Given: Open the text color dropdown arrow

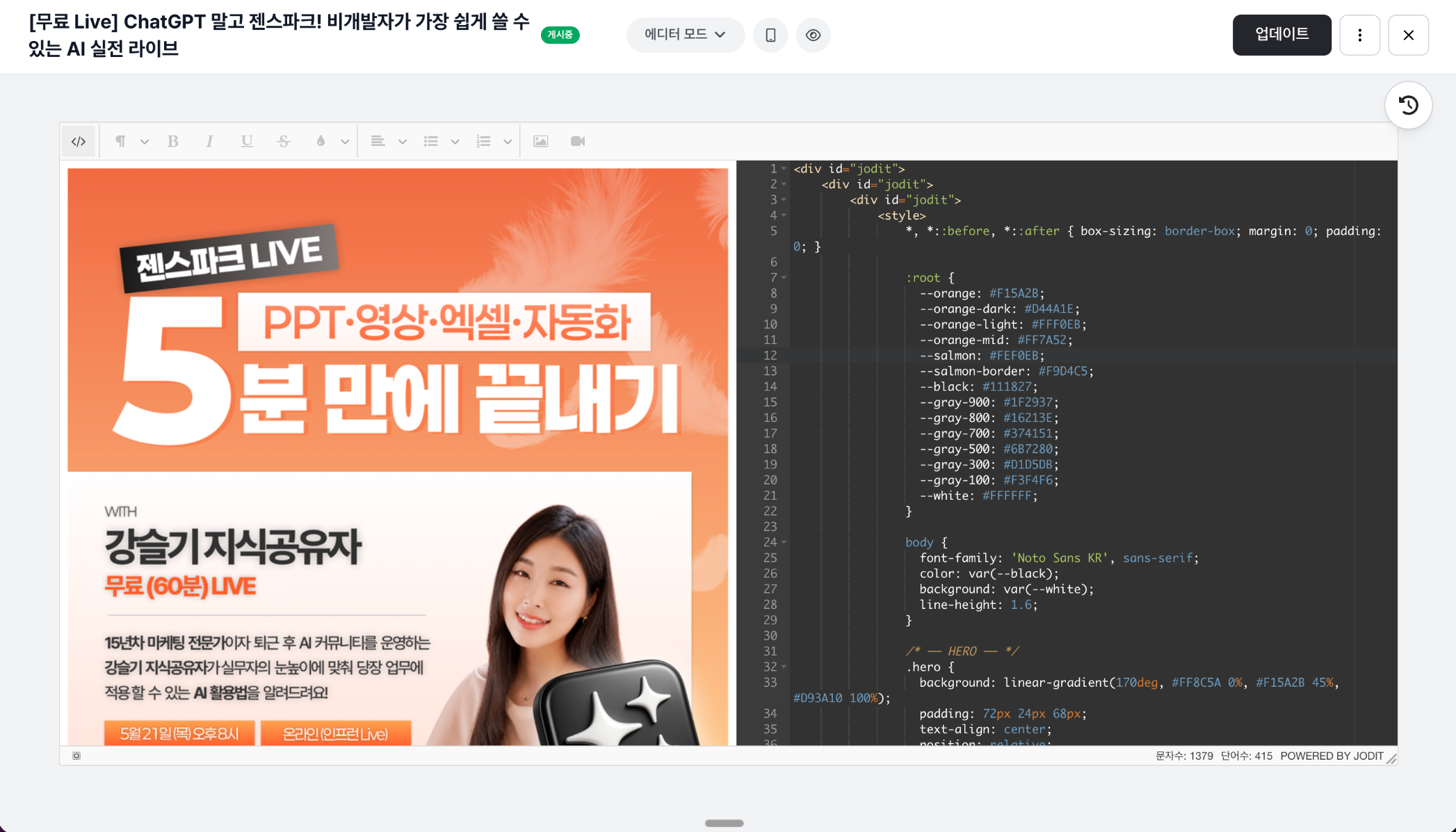Looking at the screenshot, I should click(x=345, y=141).
